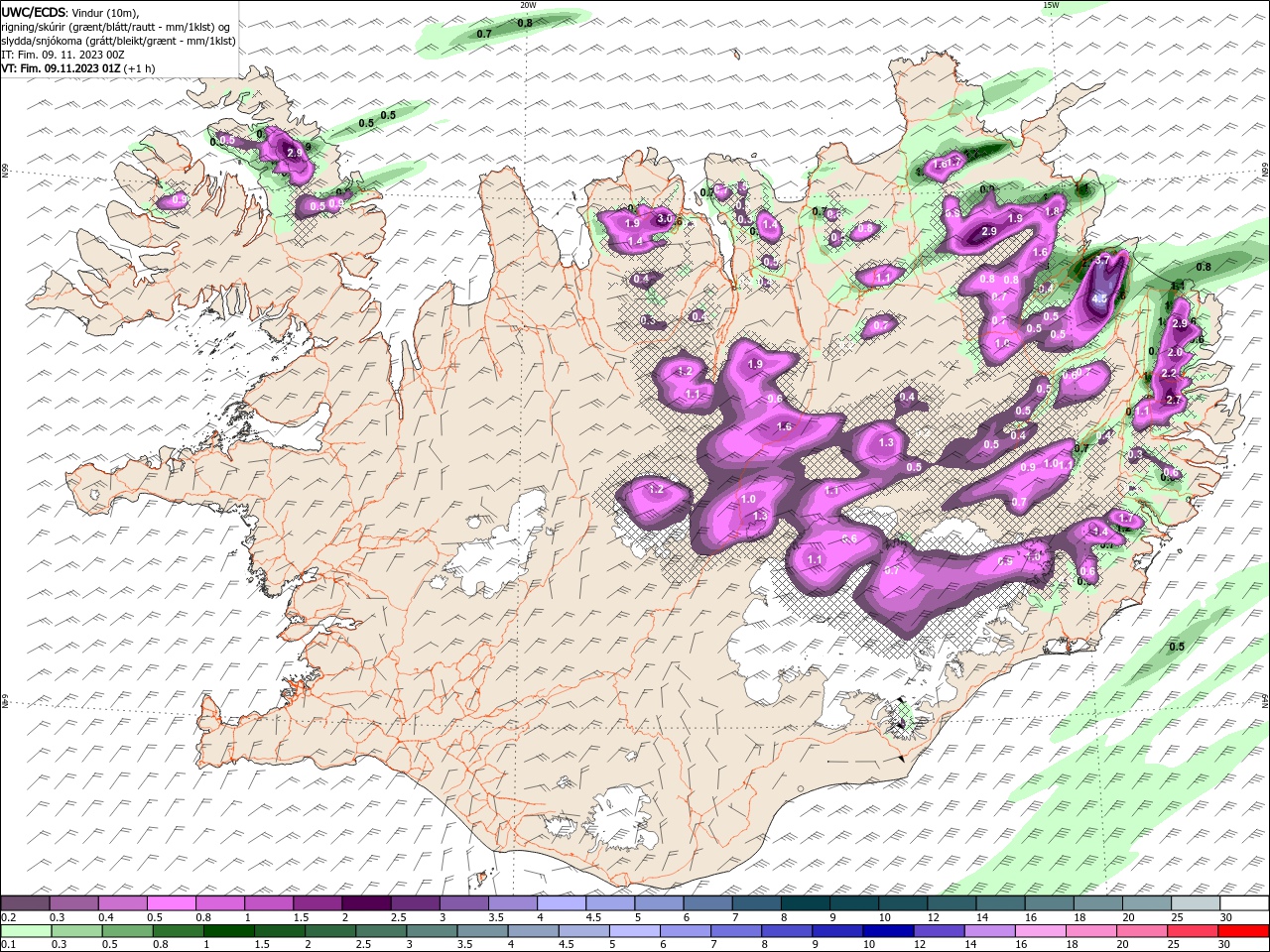This screenshot has width=1270, height=952.
Task: Click the '(+1 h)' forecast offset text
Action: coord(140,68)
